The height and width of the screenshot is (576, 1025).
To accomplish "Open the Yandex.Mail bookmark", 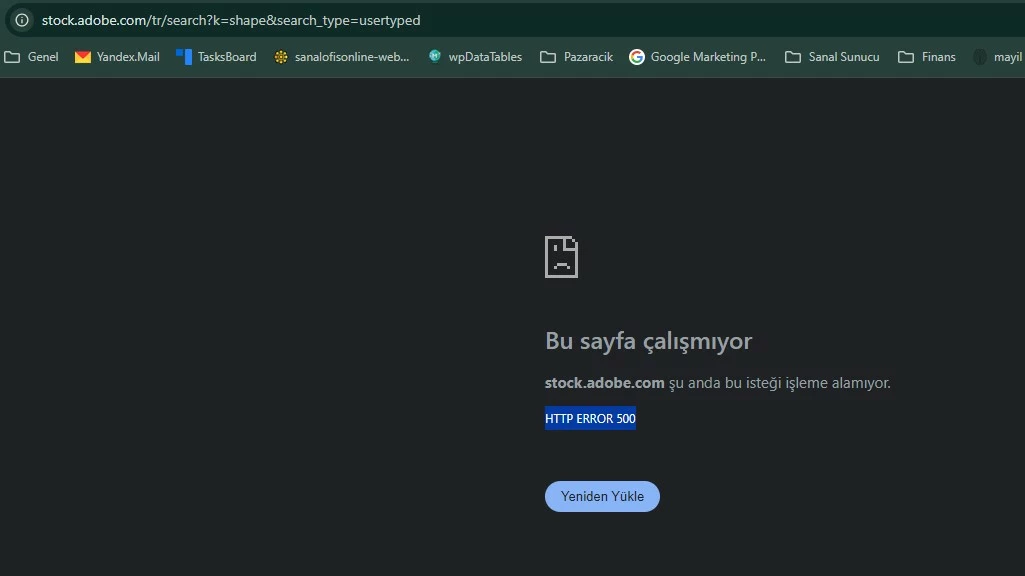I will pyautogui.click(x=117, y=57).
